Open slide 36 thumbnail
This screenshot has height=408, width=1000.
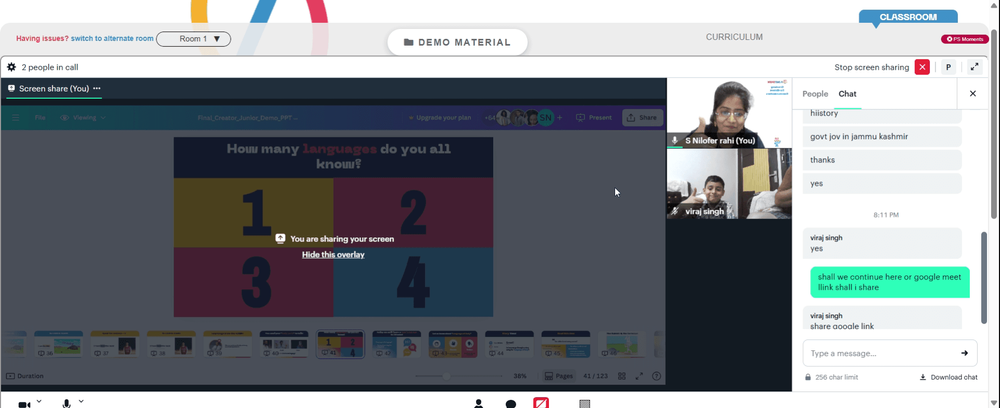point(59,344)
